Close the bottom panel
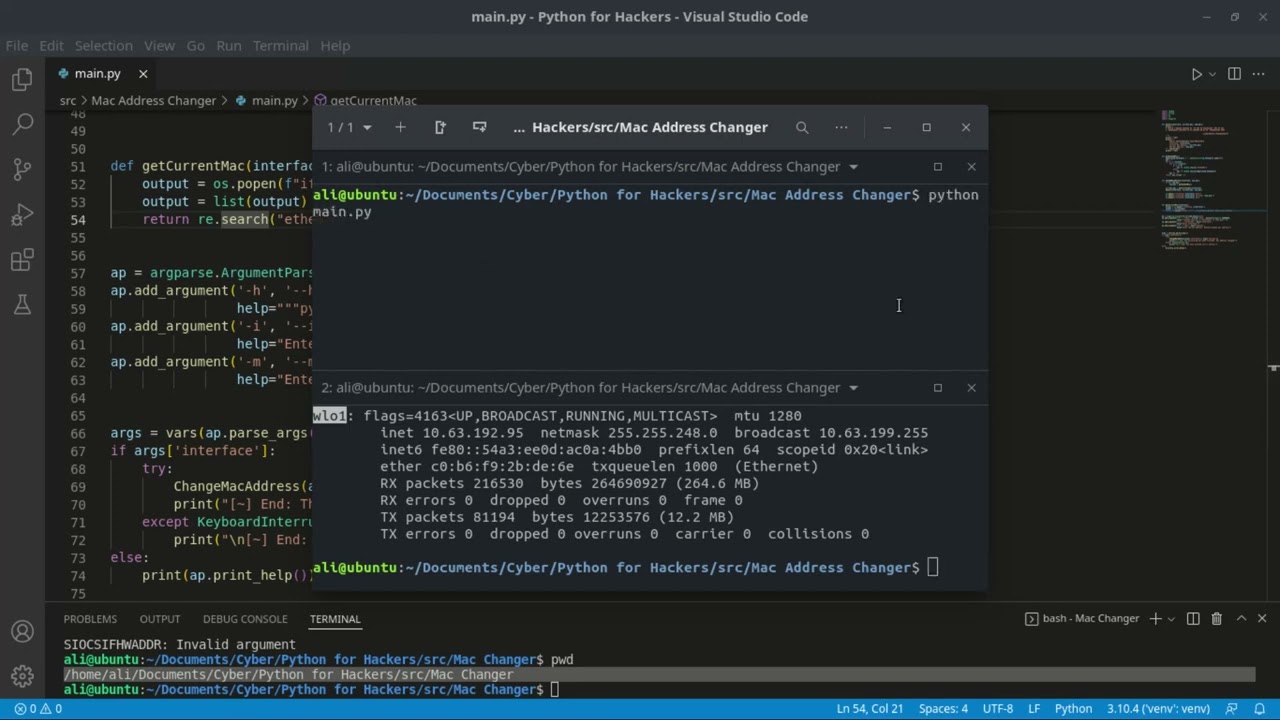This screenshot has height=720, width=1280. [1264, 619]
